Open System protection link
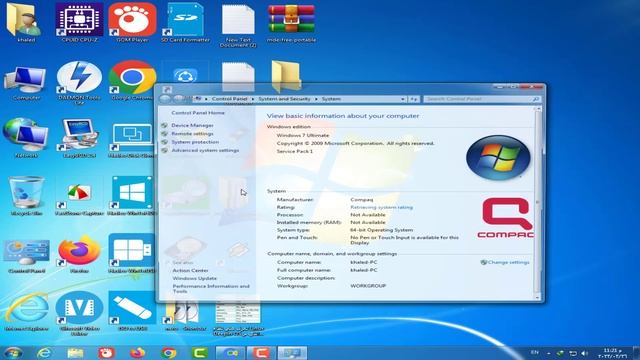 (195, 142)
